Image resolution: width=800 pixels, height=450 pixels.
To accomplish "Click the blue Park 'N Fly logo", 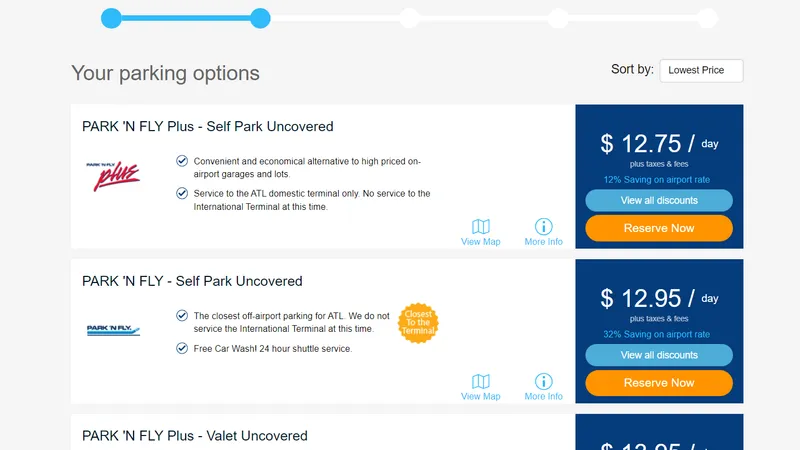I will [x=113, y=330].
